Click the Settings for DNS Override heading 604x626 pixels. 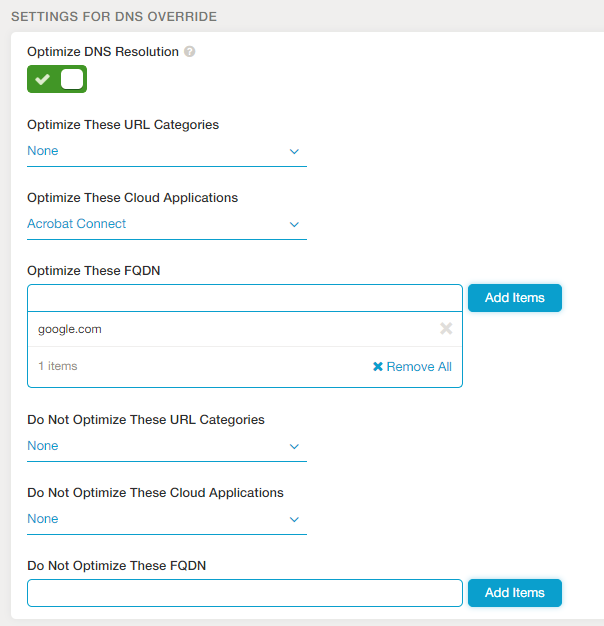[113, 17]
